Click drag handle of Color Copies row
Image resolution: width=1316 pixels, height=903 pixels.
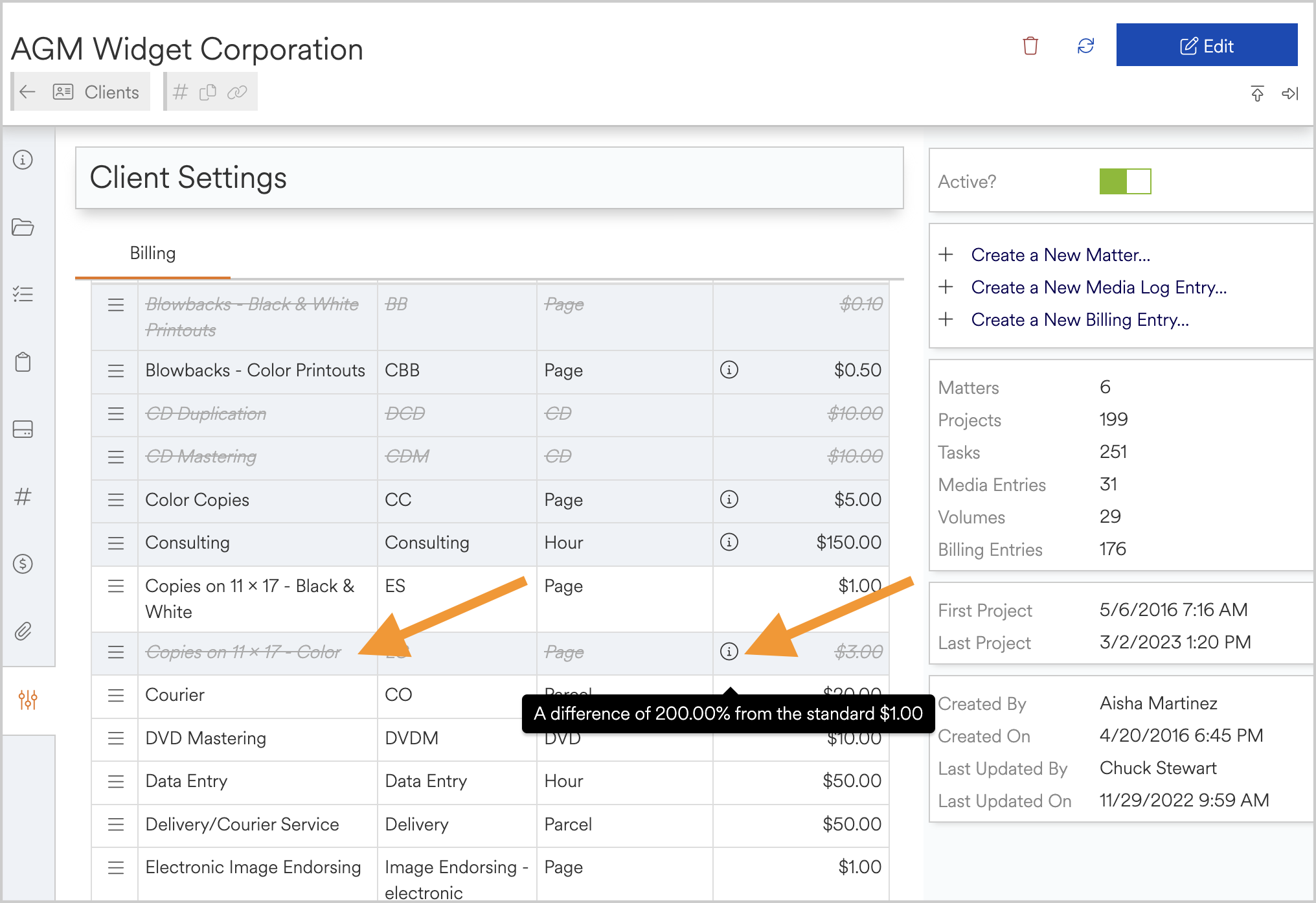116,499
